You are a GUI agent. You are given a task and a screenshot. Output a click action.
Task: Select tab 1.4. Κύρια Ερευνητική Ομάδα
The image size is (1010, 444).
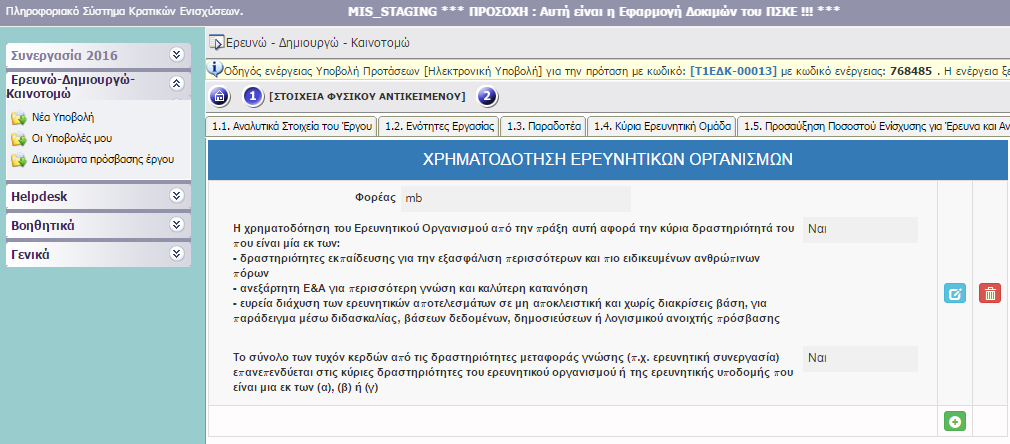point(662,126)
